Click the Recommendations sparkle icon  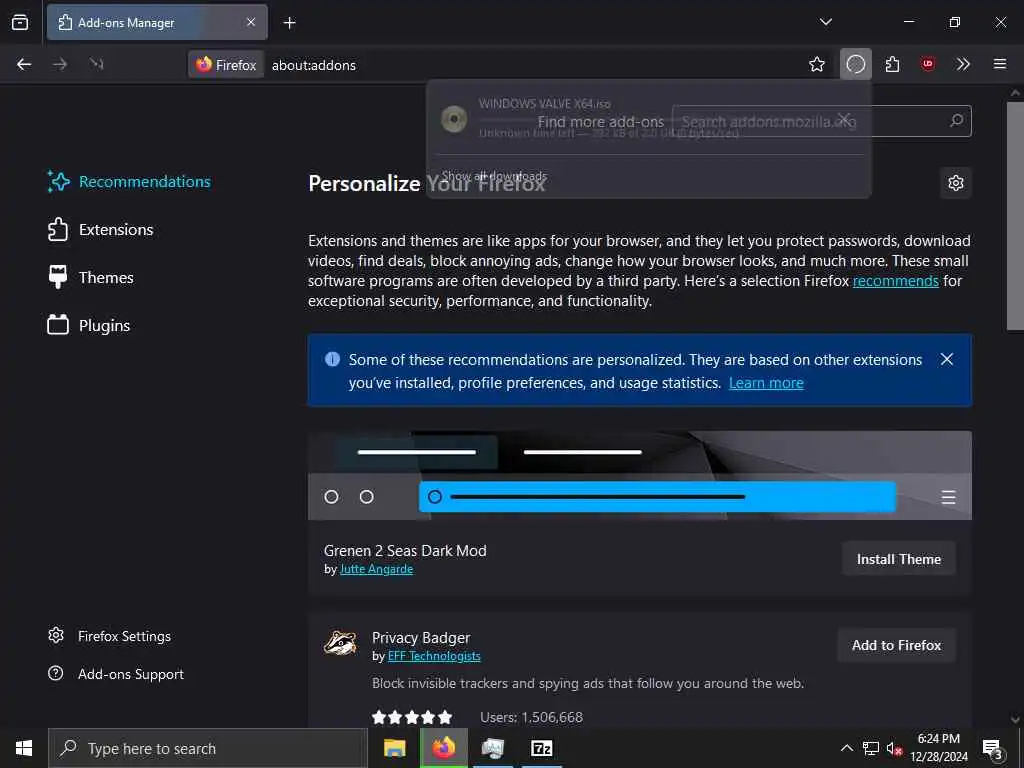click(58, 182)
